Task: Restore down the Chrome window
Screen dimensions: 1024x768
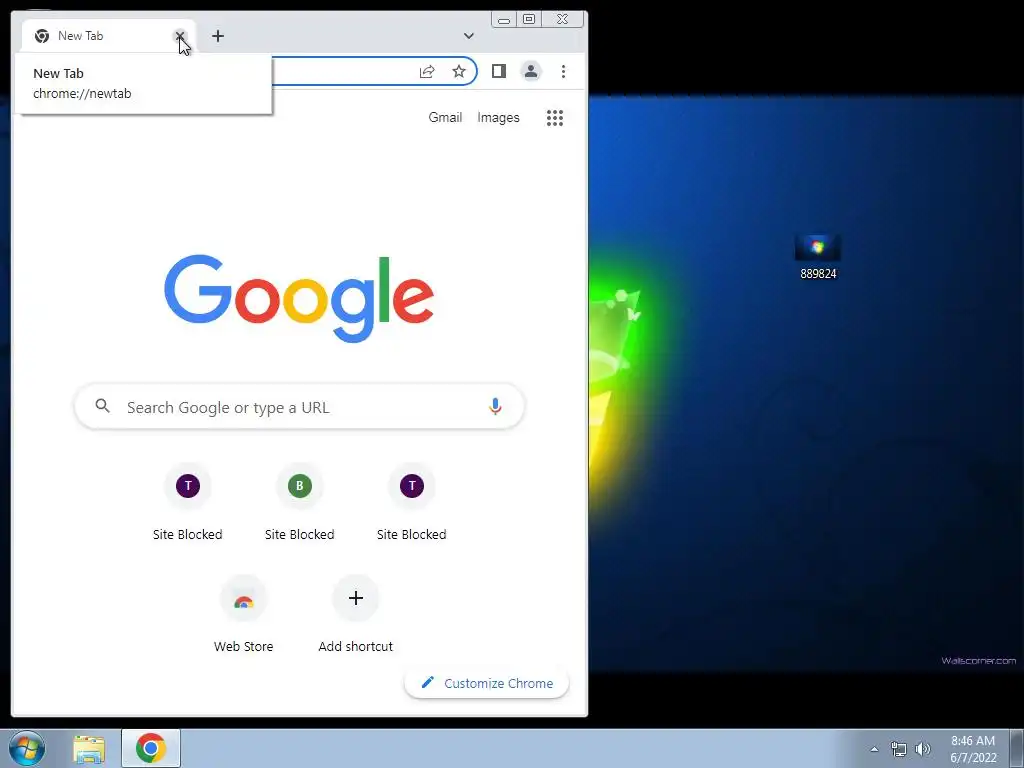Action: coord(529,20)
